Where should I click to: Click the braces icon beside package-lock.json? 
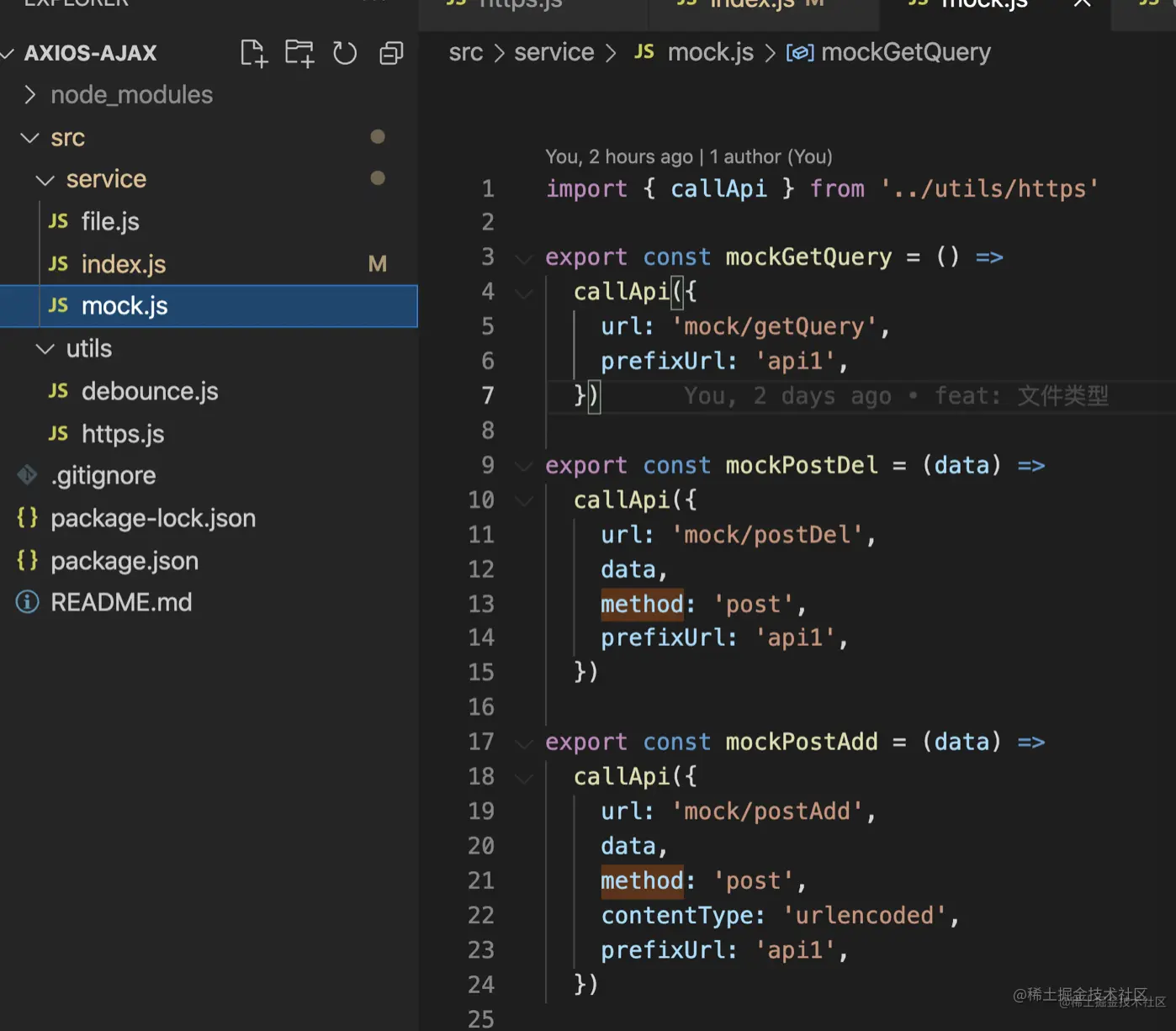tap(27, 517)
